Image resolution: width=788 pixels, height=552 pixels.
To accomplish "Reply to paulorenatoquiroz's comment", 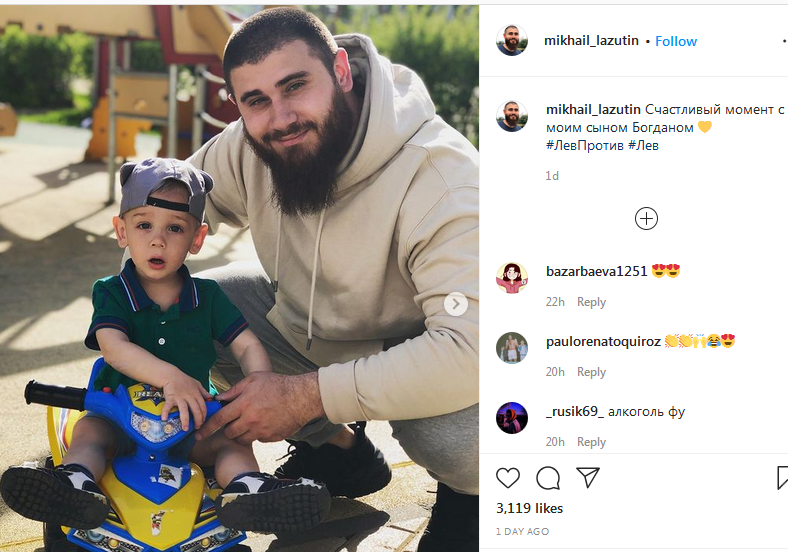I will tap(591, 372).
